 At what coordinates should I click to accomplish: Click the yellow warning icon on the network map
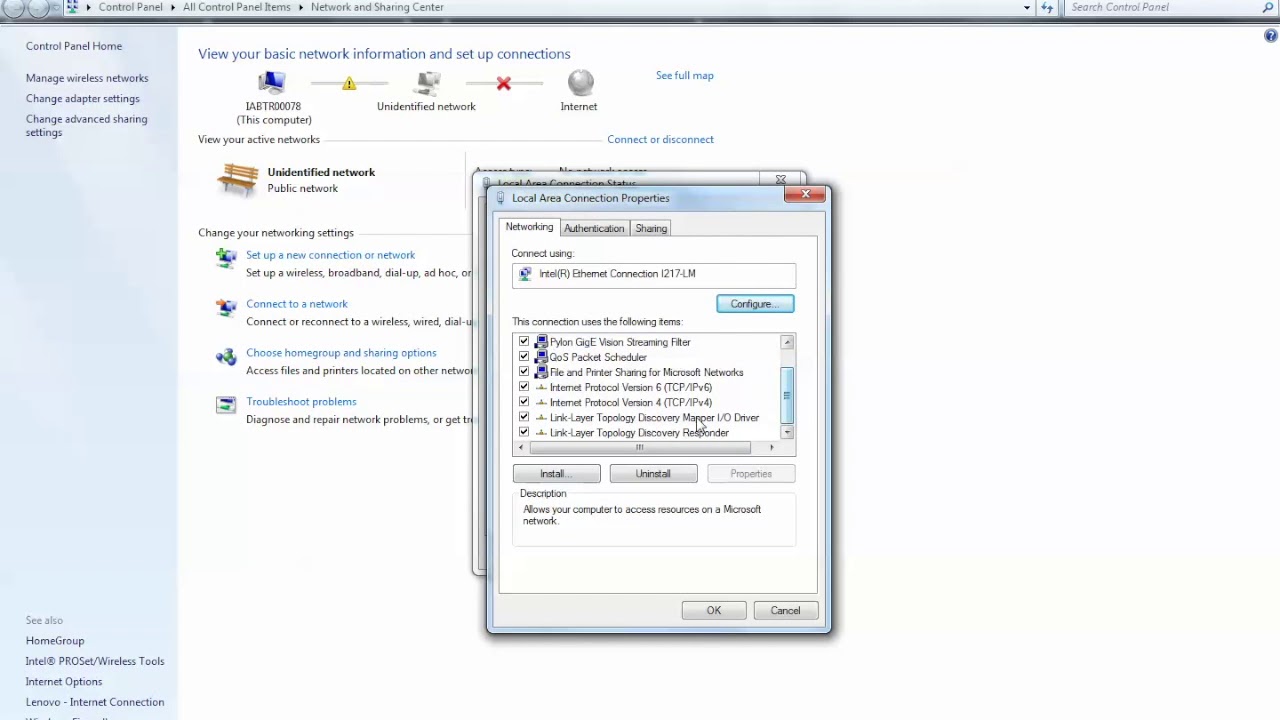pos(349,84)
